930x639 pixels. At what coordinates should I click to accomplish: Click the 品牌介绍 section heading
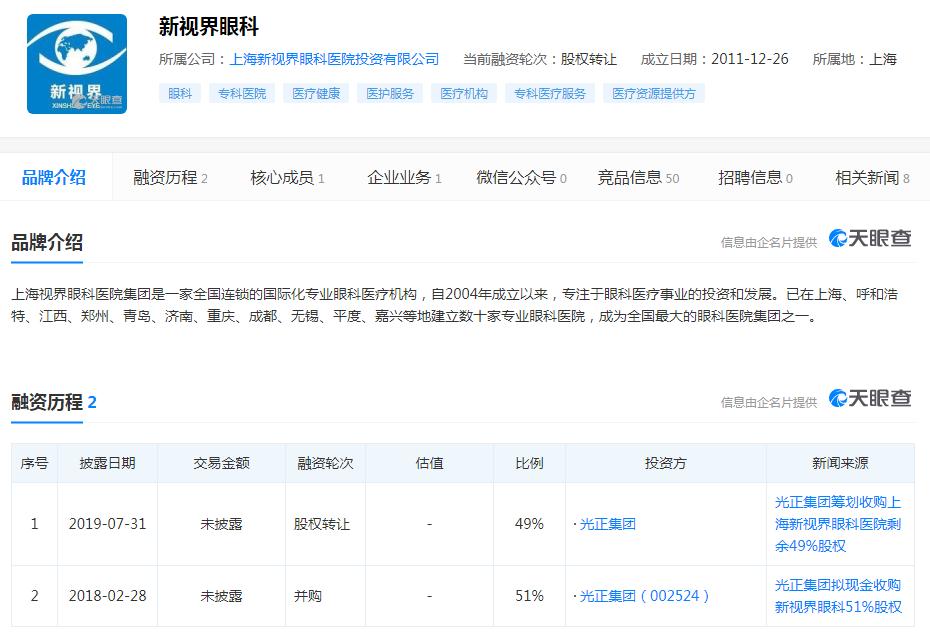[47, 242]
